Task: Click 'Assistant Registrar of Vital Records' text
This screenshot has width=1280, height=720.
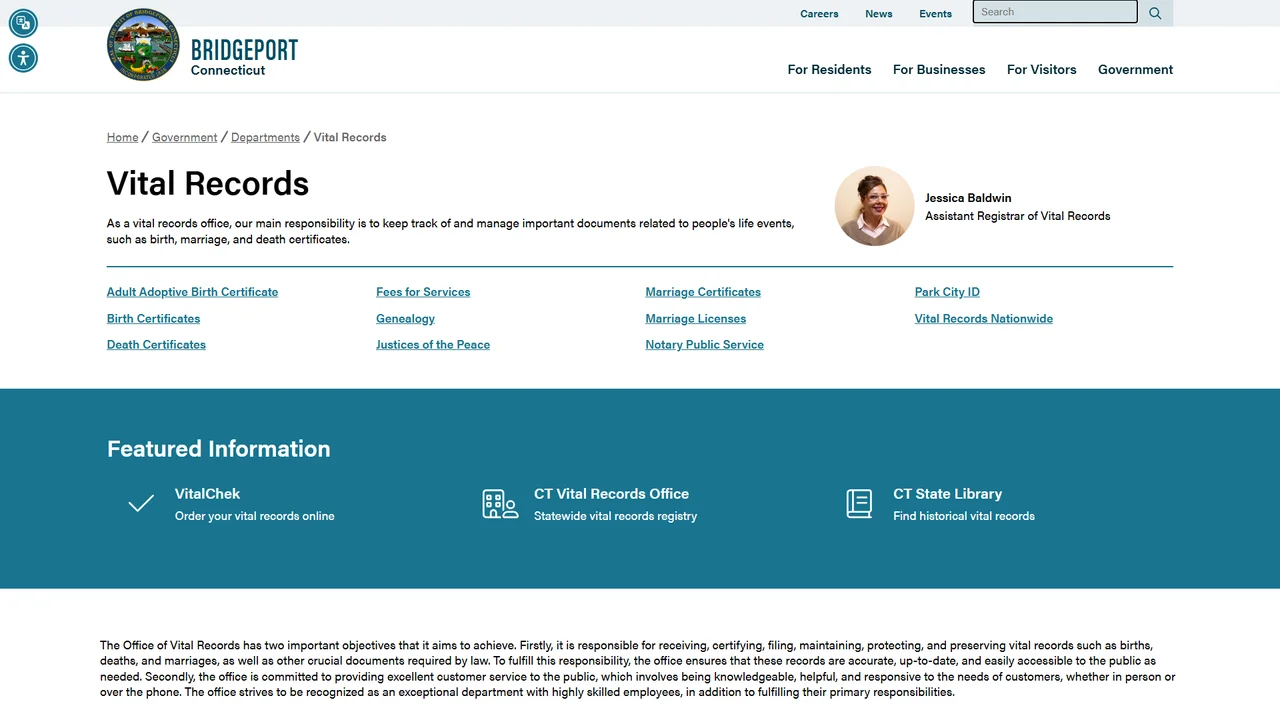Action: [1017, 216]
